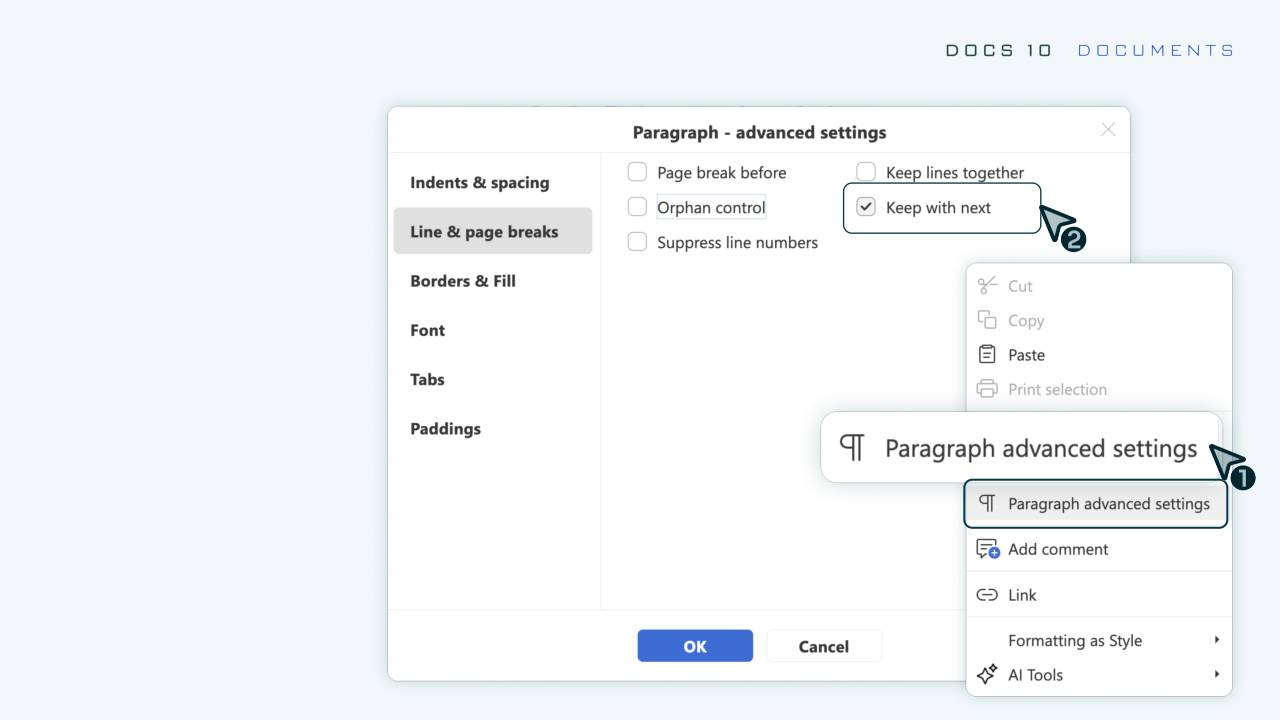
Task: Click the Print selection printer icon
Action: click(x=987, y=389)
